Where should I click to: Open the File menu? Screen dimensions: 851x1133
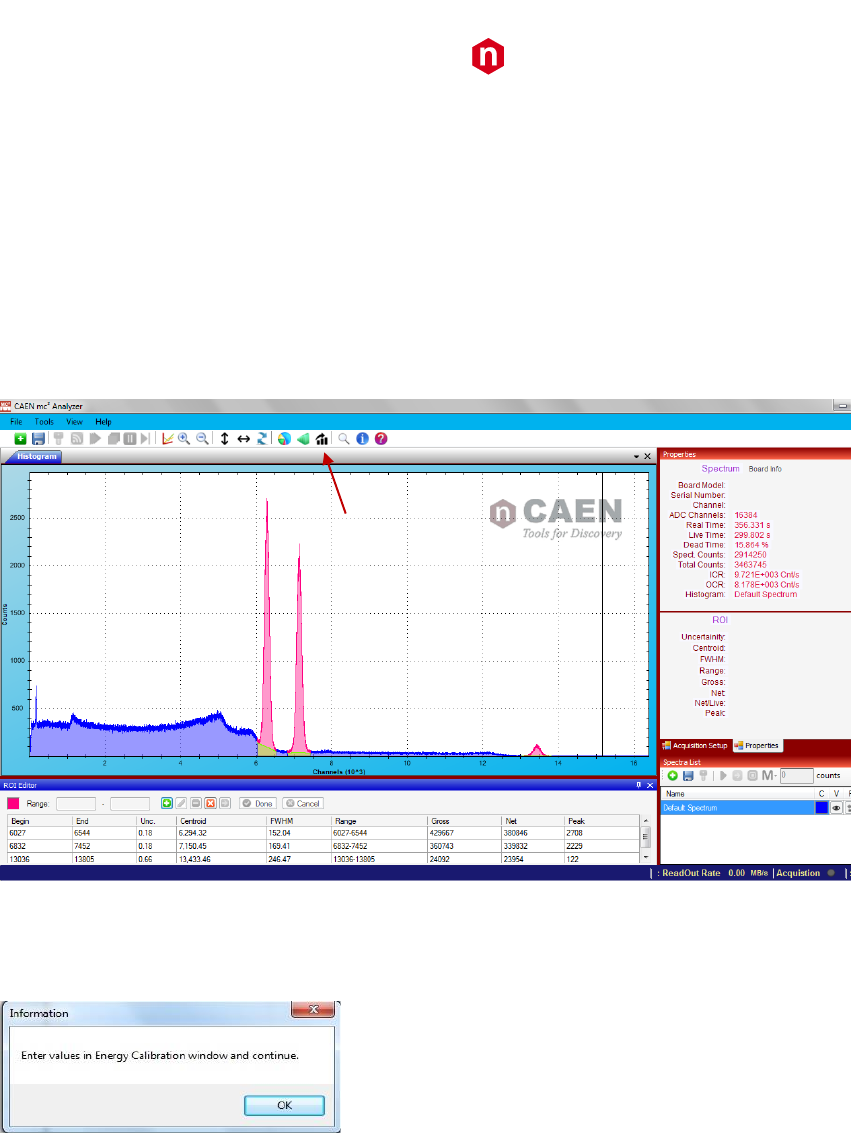16,422
